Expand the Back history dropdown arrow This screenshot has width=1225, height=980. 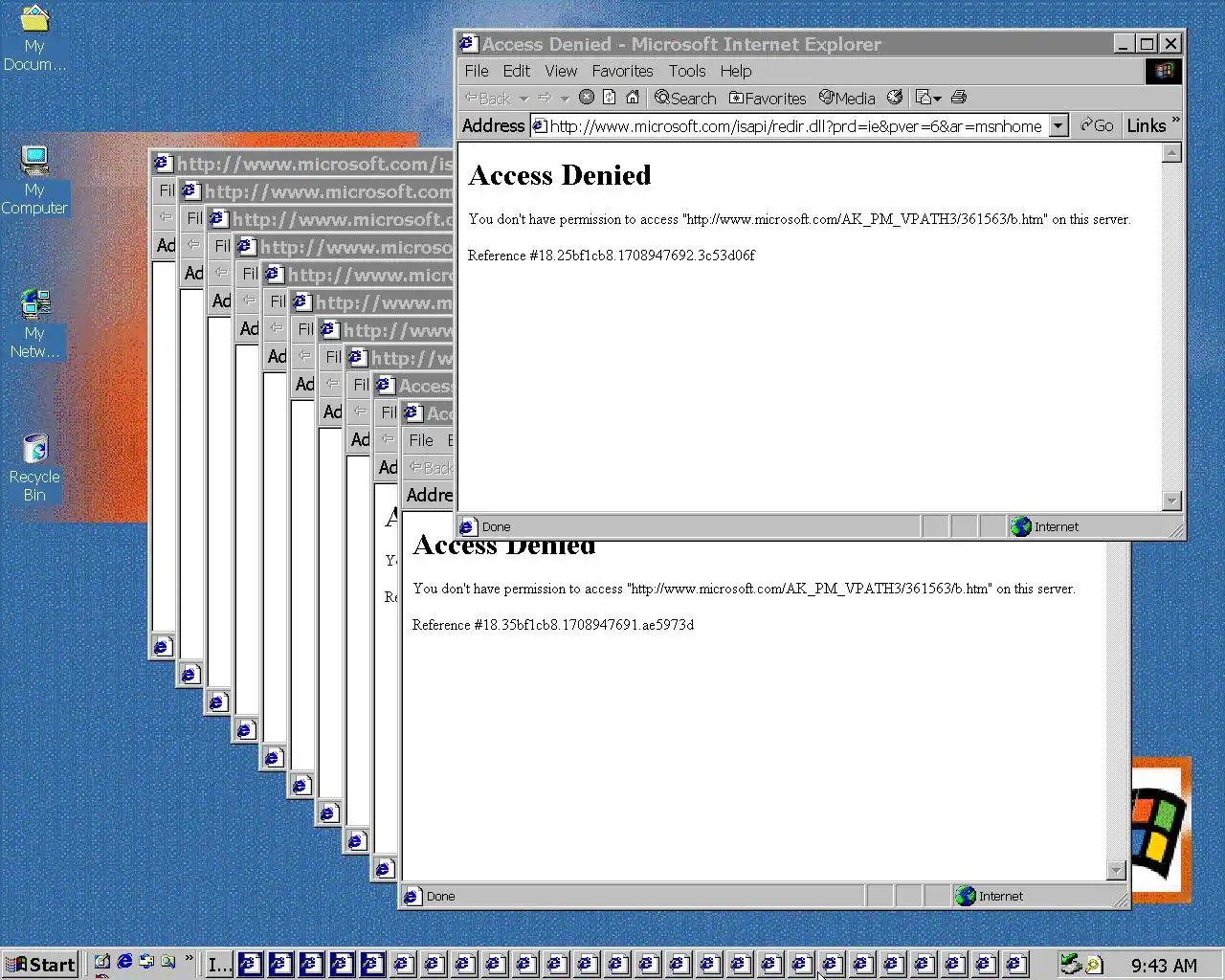click(523, 99)
